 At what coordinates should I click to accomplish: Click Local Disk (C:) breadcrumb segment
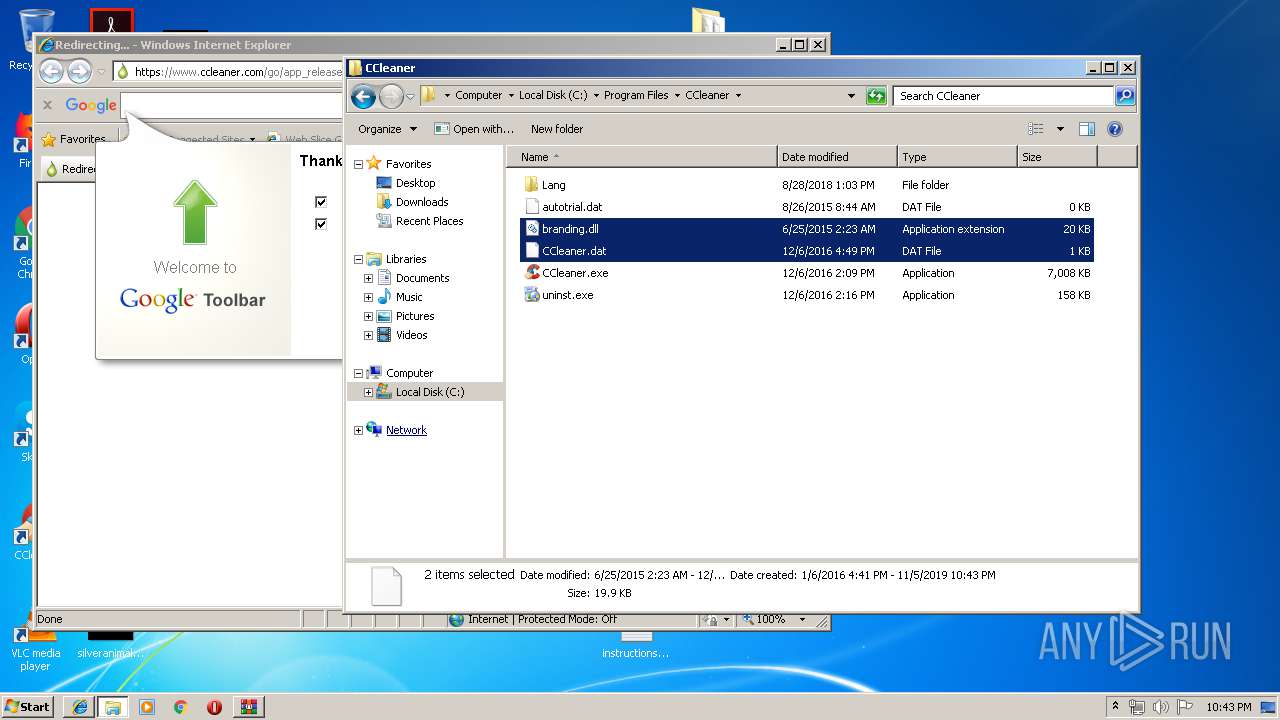tap(553, 96)
